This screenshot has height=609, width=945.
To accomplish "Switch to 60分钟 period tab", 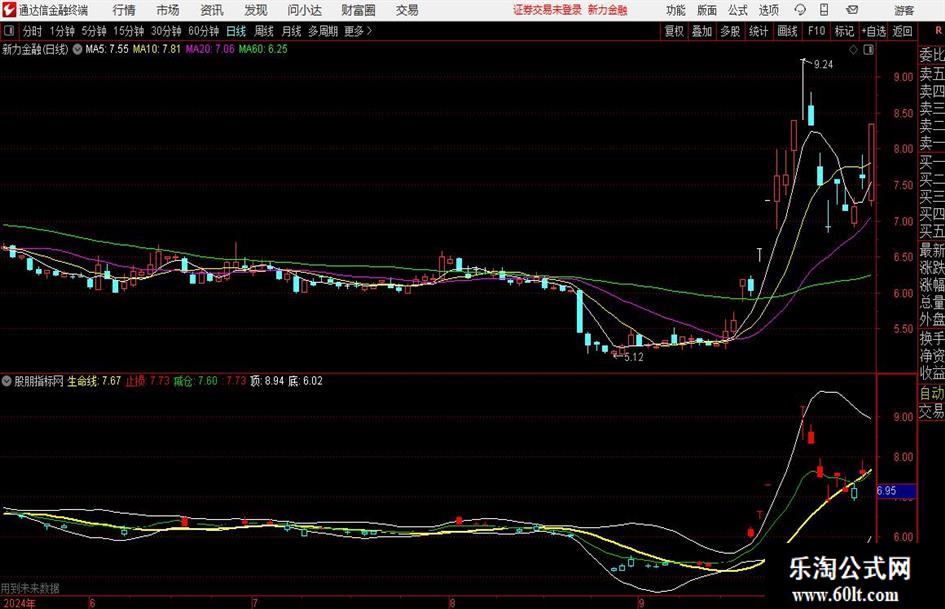I will tap(203, 31).
